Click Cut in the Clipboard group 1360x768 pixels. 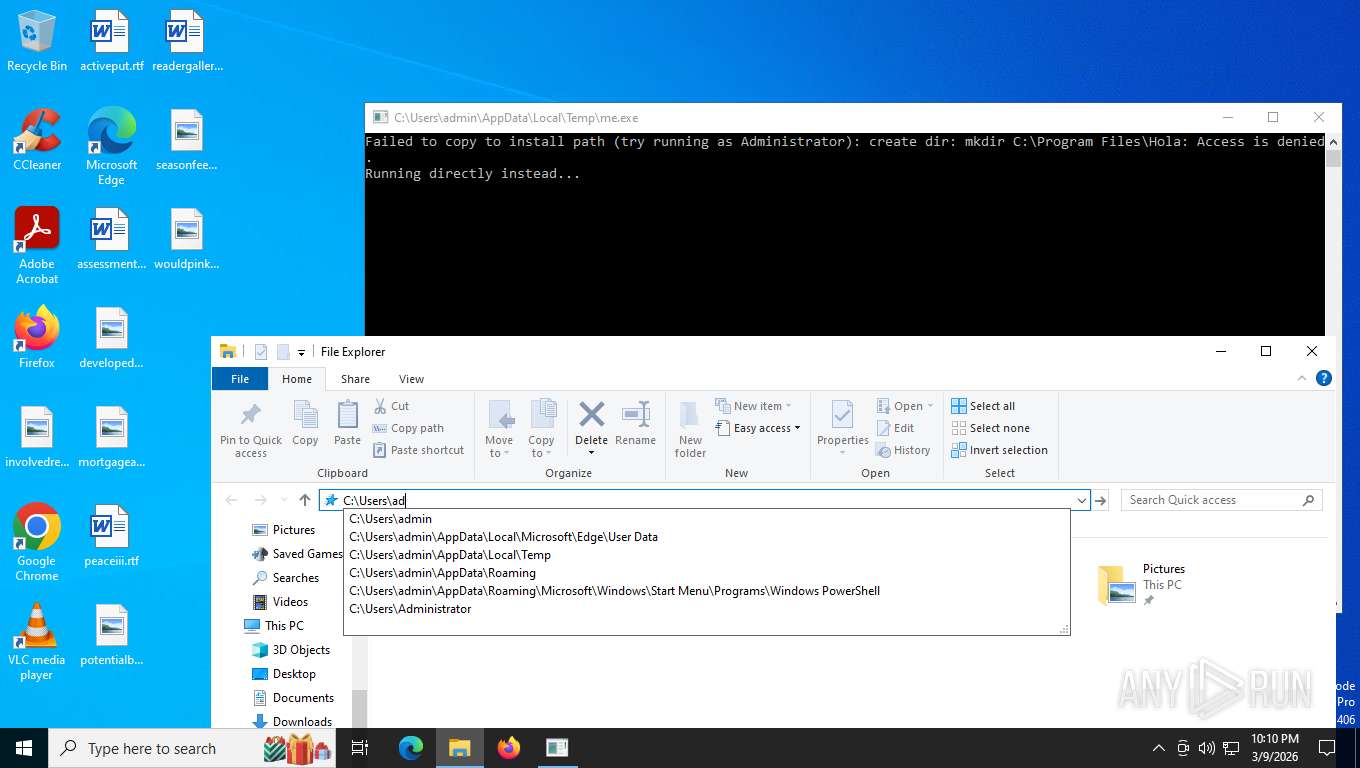(391, 406)
